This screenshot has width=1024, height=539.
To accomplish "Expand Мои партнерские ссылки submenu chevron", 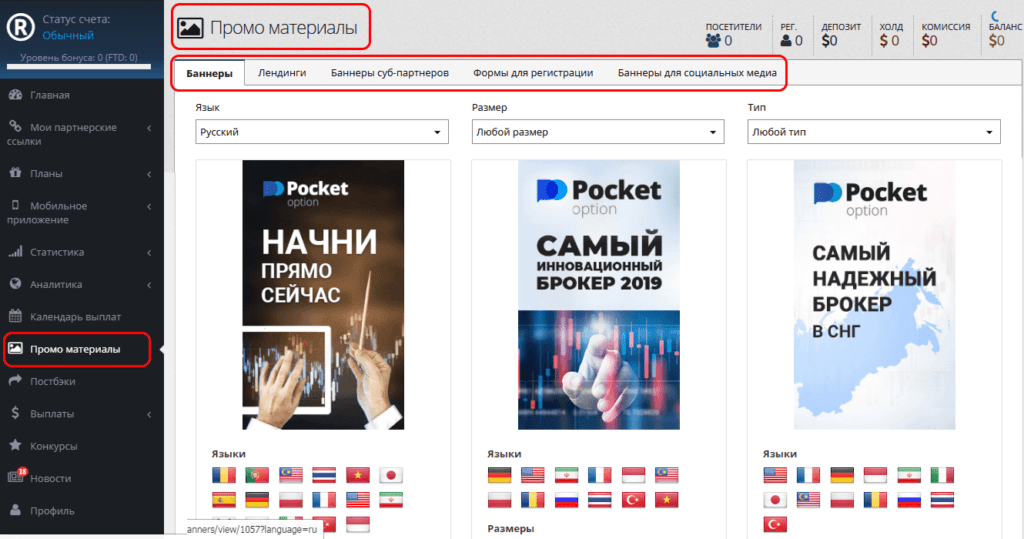I will pos(149,128).
